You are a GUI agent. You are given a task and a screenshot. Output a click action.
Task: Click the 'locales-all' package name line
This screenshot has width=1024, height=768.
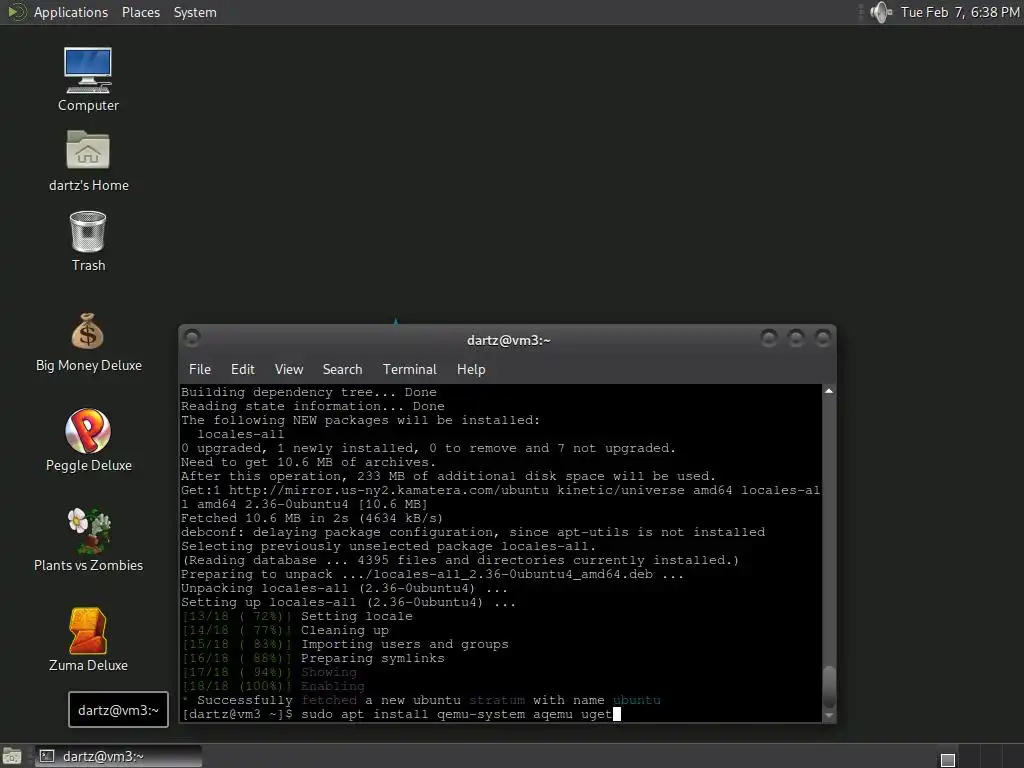coord(240,434)
